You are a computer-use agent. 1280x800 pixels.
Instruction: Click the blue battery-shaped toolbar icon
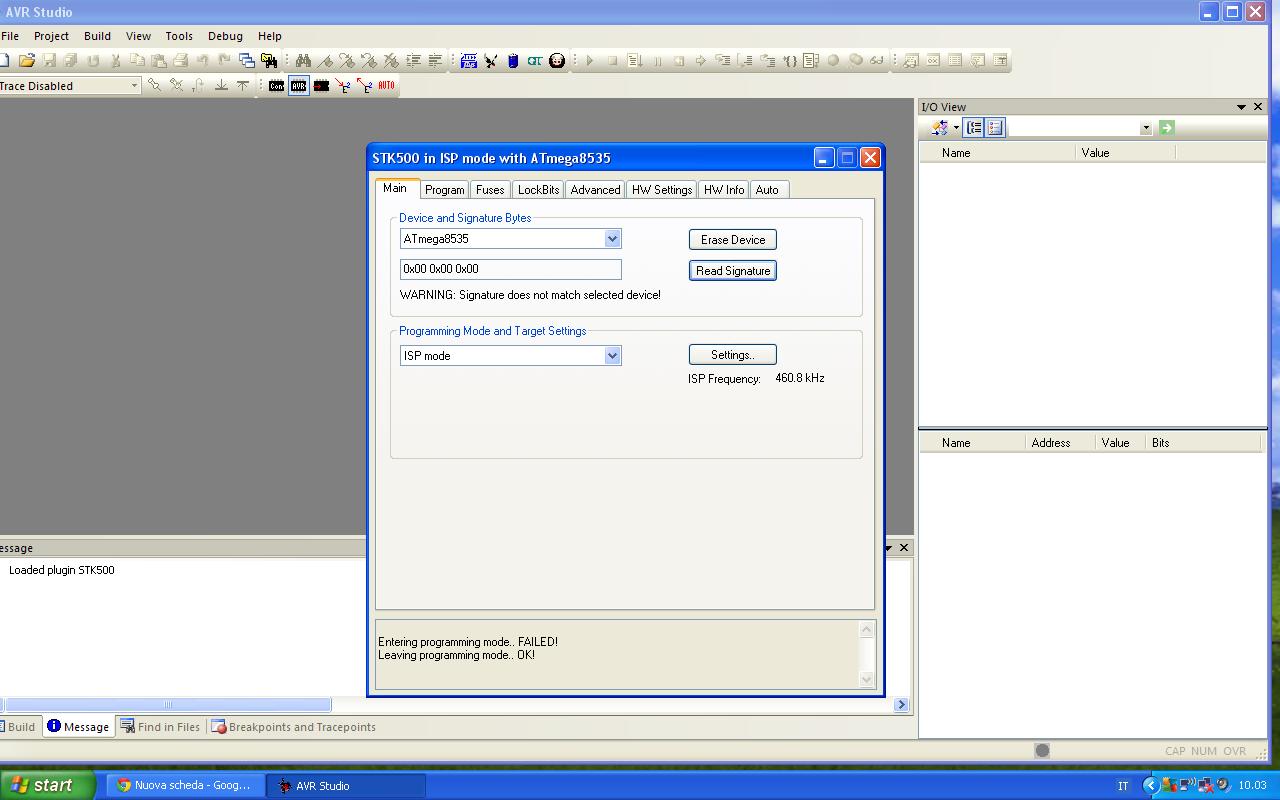(513, 60)
